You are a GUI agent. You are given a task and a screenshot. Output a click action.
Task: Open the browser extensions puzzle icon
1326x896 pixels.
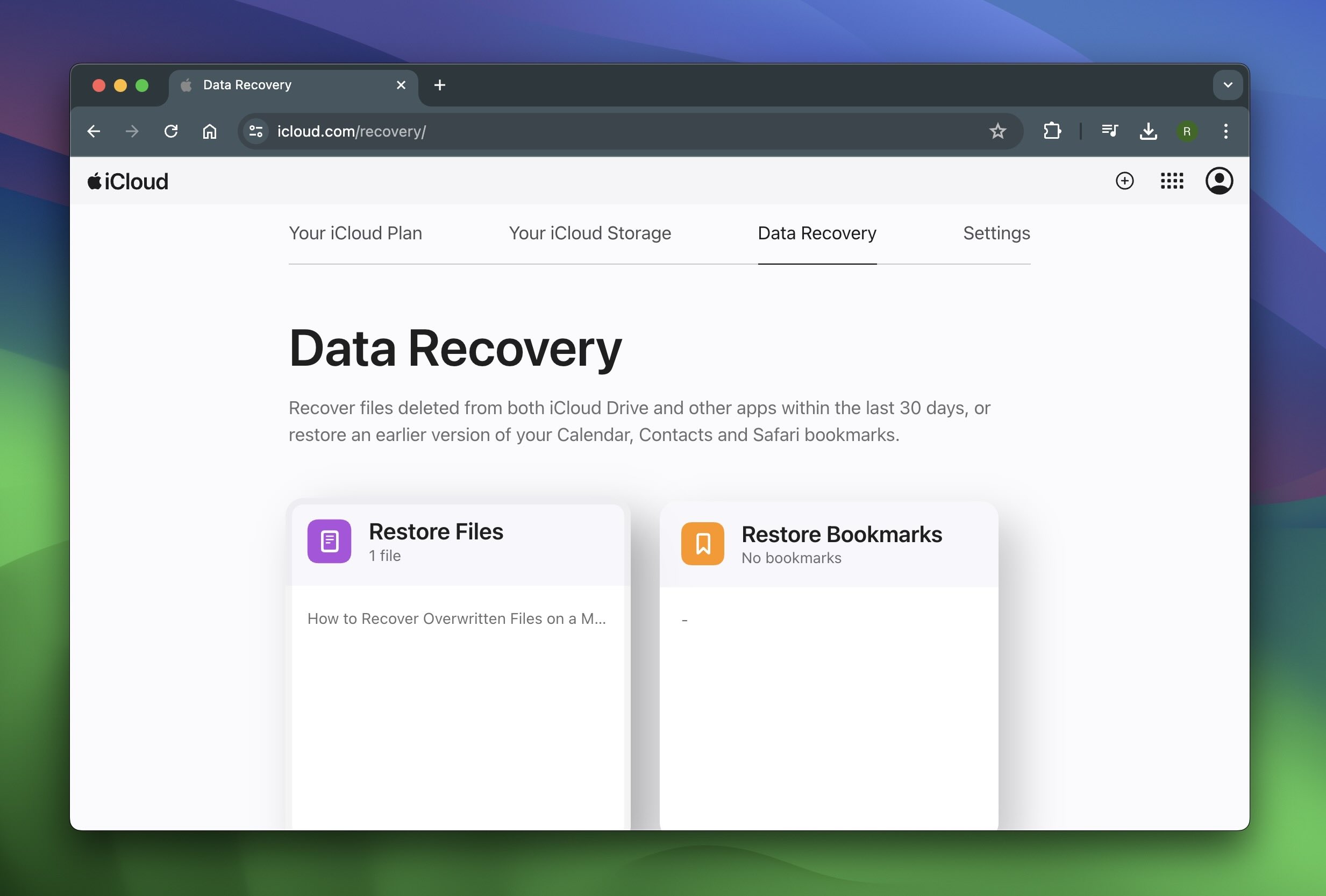1052,132
